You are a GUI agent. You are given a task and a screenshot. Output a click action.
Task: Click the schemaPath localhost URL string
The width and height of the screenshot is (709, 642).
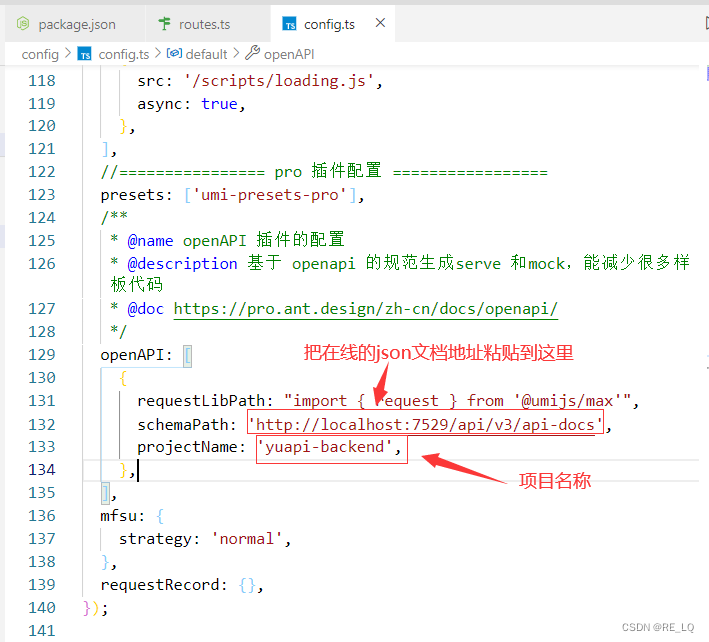425,425
